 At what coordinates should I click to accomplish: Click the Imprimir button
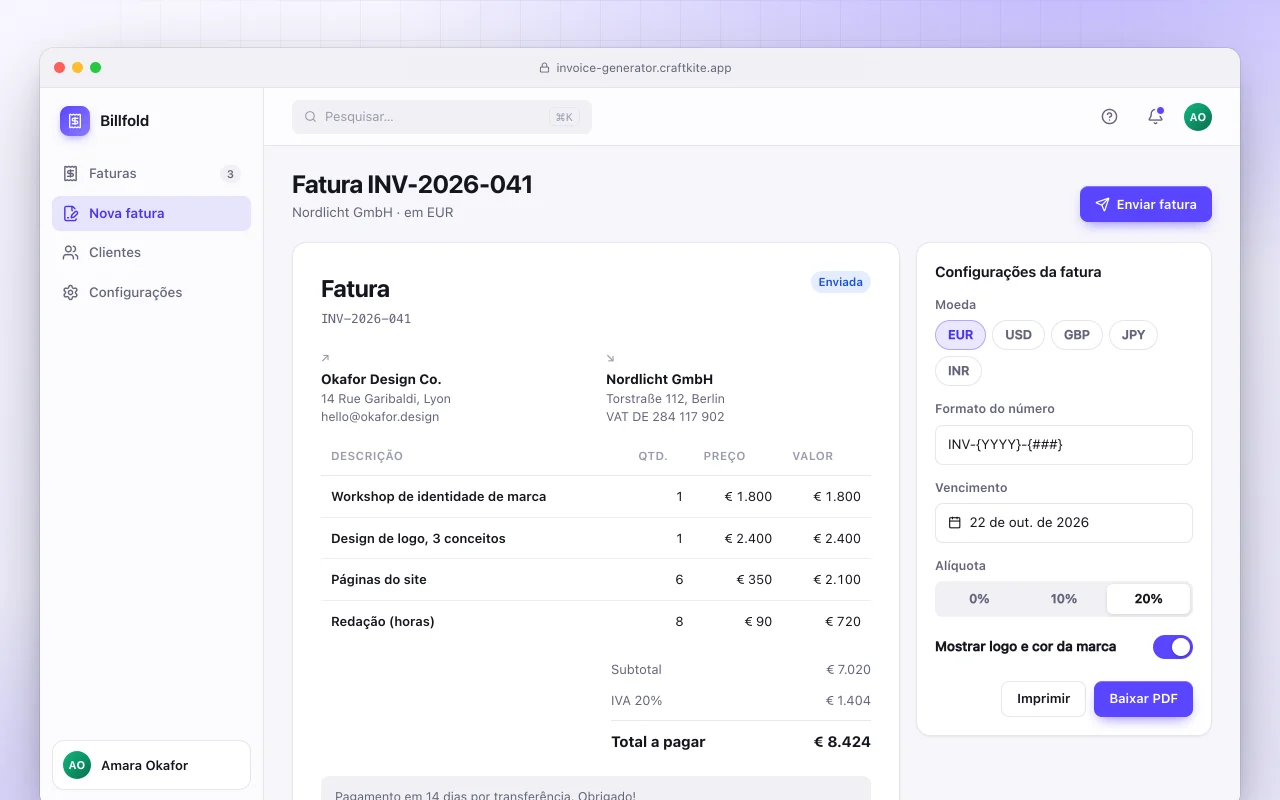tap(1043, 699)
